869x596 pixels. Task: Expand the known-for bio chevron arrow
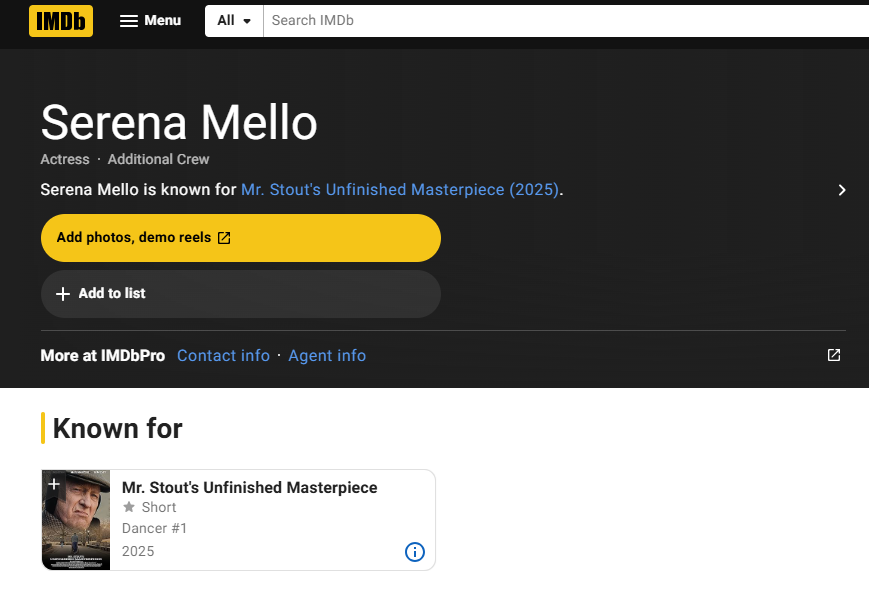[842, 190]
